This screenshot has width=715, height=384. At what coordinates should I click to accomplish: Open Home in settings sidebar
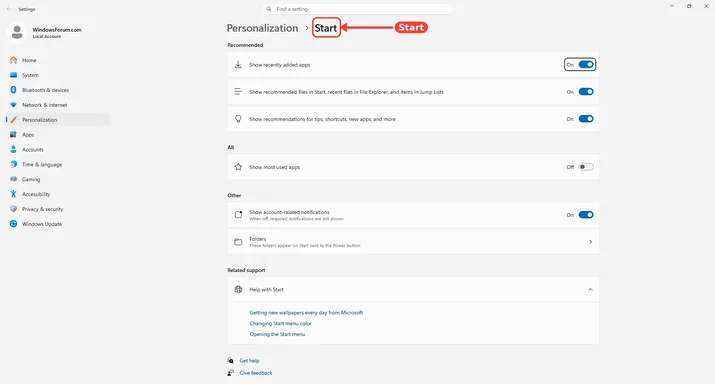29,60
